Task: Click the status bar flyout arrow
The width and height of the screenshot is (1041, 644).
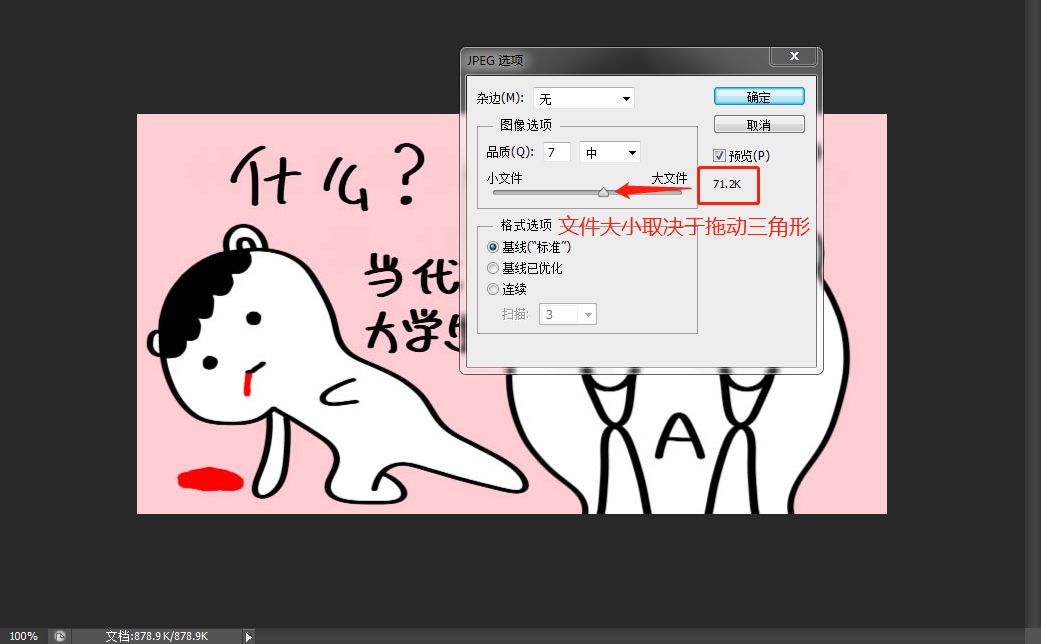Action: click(247, 635)
